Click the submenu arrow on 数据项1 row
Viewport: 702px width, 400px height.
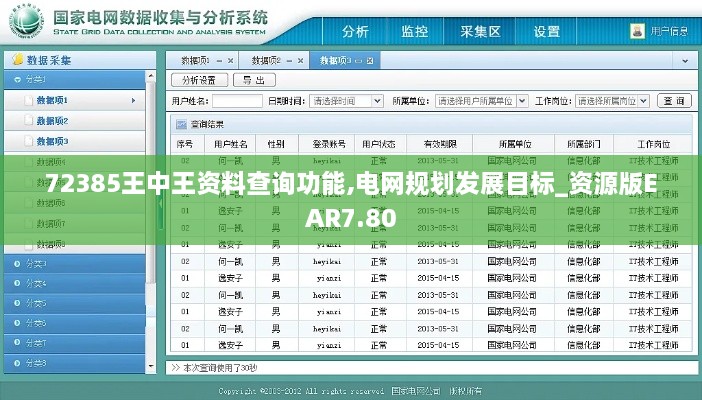point(133,100)
